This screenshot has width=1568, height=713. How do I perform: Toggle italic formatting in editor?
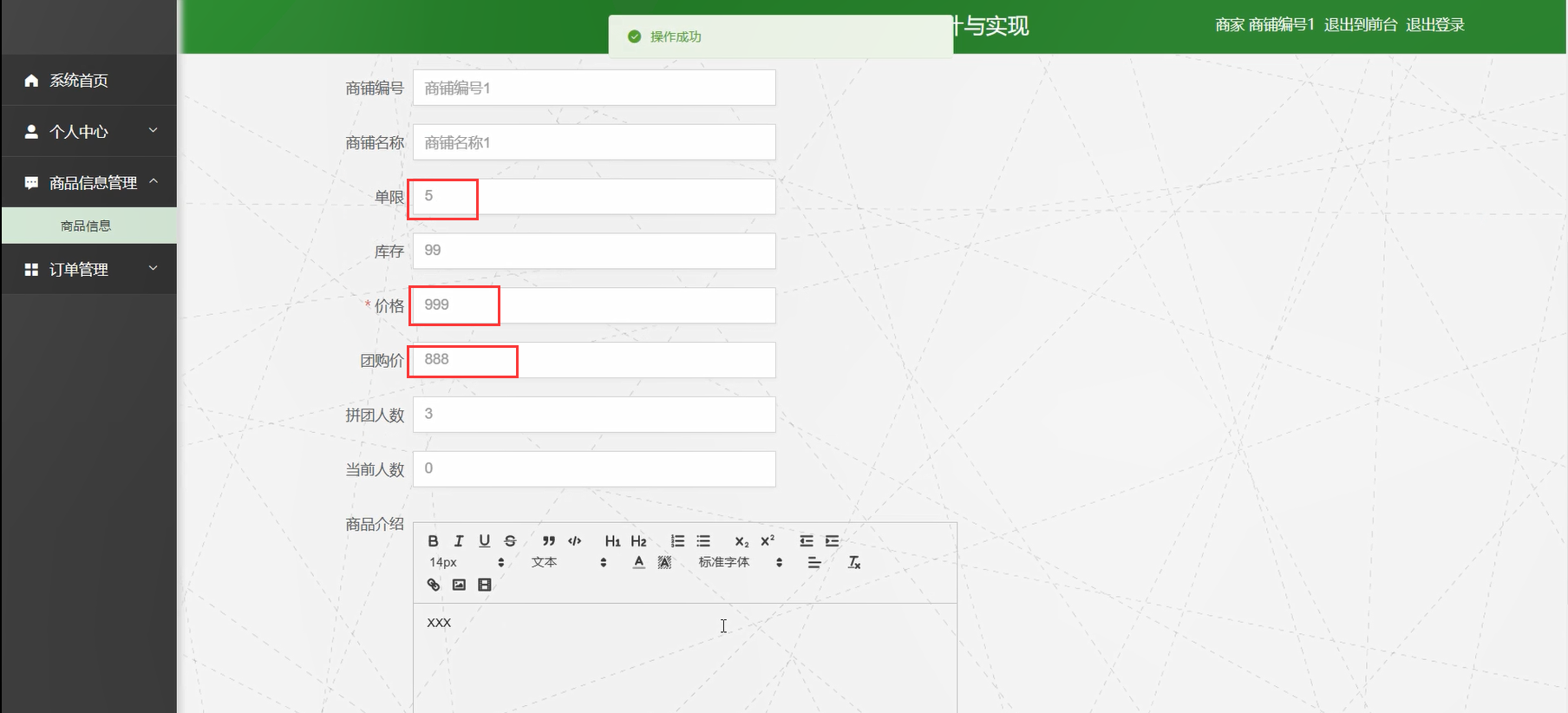[x=459, y=540]
